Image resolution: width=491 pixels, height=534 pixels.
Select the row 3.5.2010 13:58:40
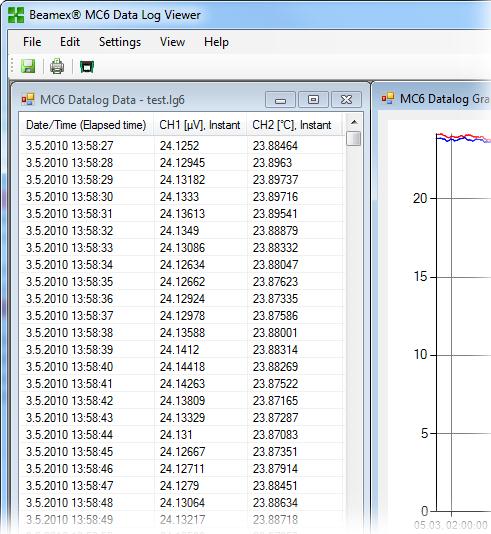tap(181, 367)
